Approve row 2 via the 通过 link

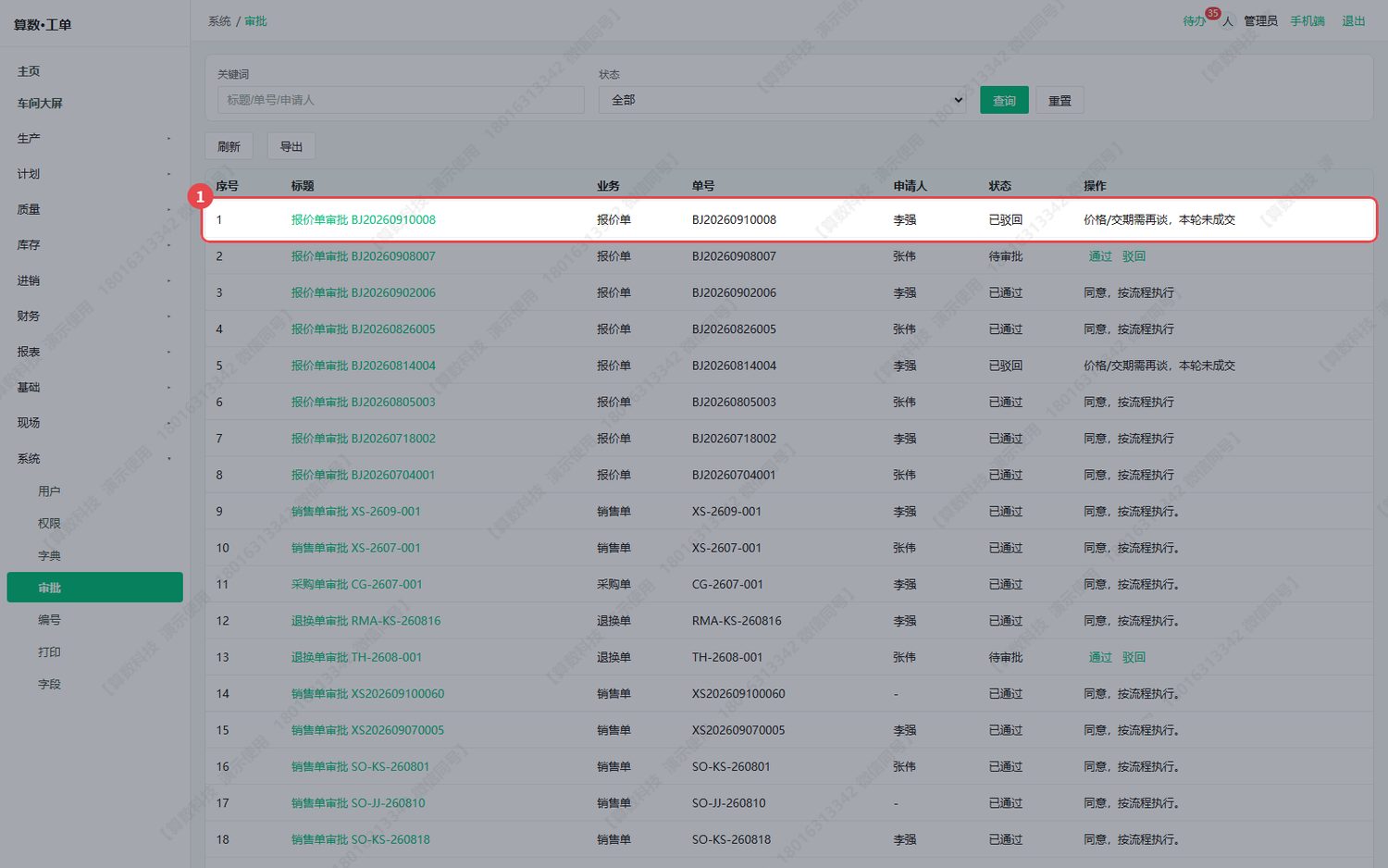pyautogui.click(x=1100, y=256)
